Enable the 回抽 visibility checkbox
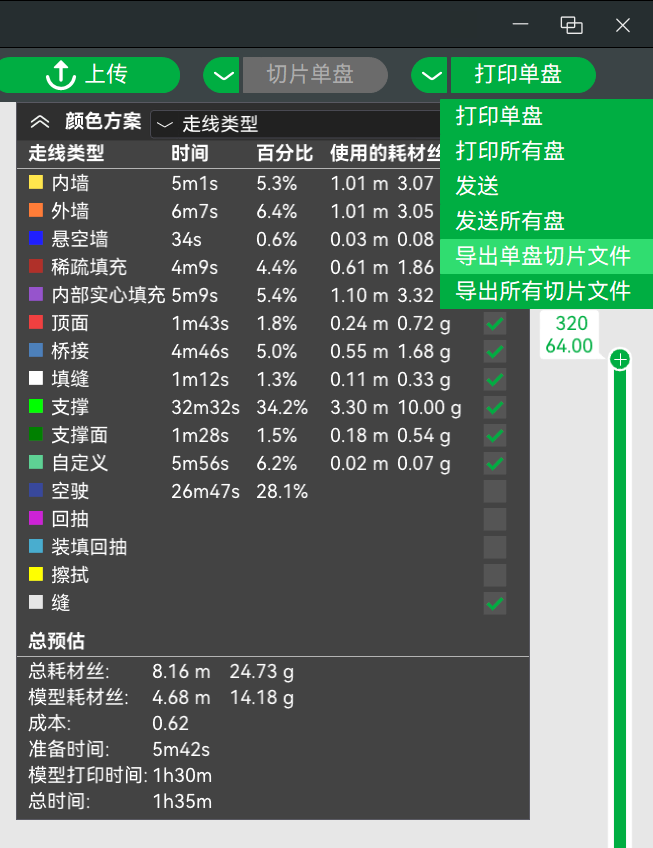 [x=495, y=520]
